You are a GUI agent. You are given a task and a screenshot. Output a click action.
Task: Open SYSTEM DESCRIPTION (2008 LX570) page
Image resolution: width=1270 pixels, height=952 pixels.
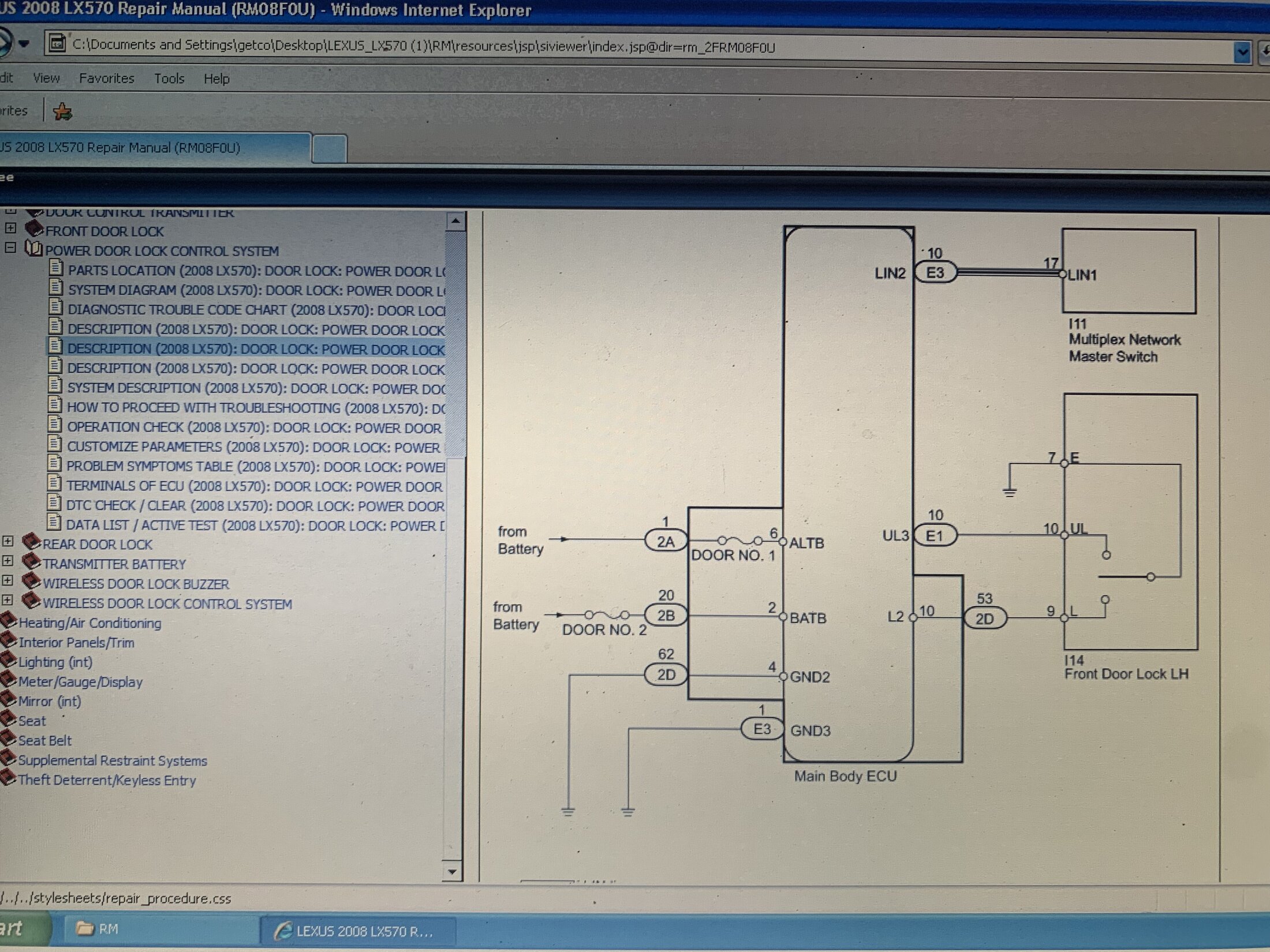[256, 389]
